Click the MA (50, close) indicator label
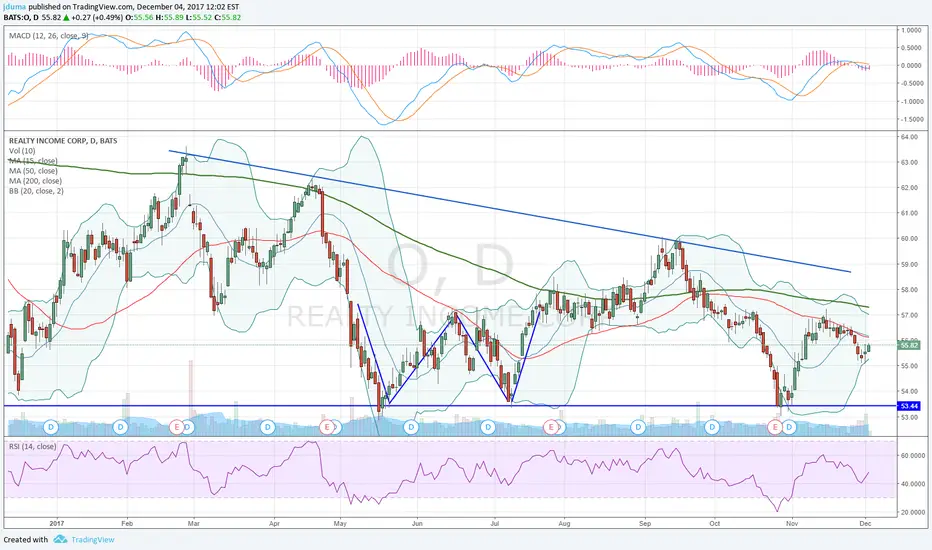The height and width of the screenshot is (550, 932). click(x=33, y=171)
